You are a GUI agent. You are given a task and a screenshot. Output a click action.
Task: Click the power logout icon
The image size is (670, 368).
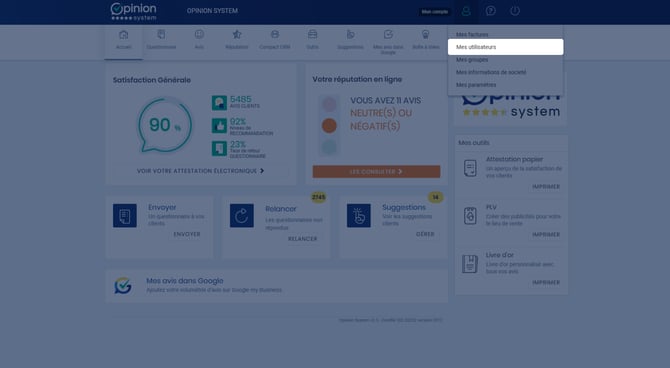[515, 11]
